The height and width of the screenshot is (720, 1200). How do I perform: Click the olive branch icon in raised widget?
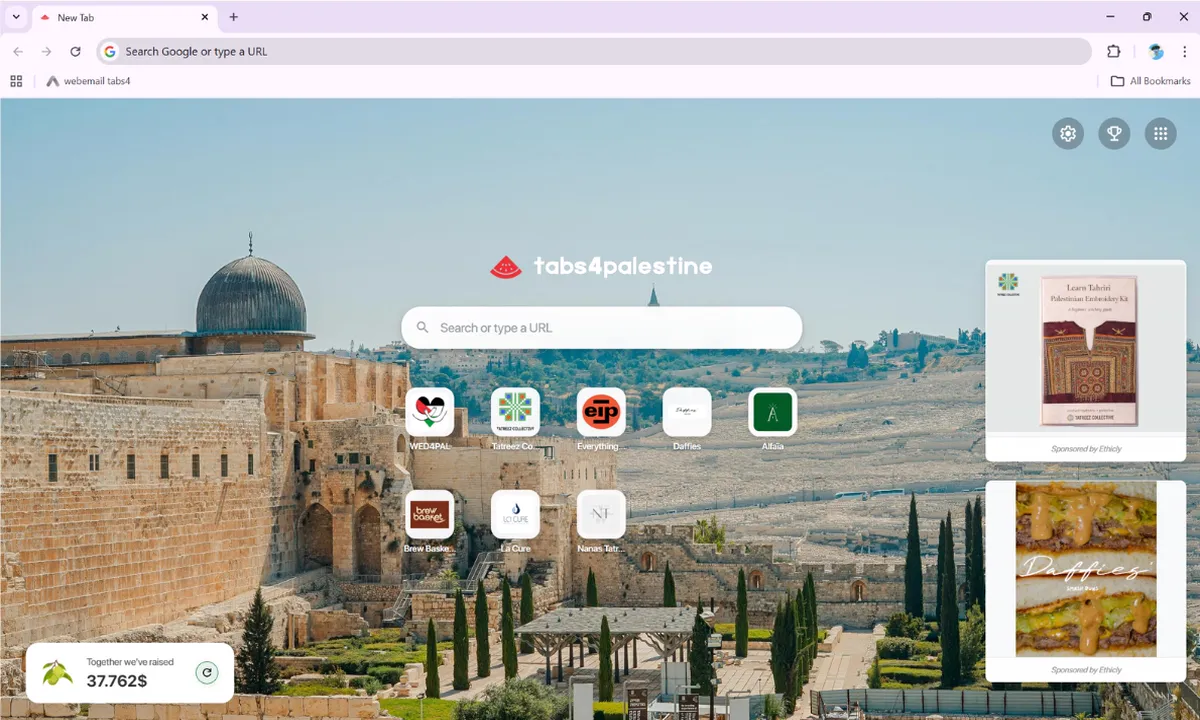(x=57, y=673)
